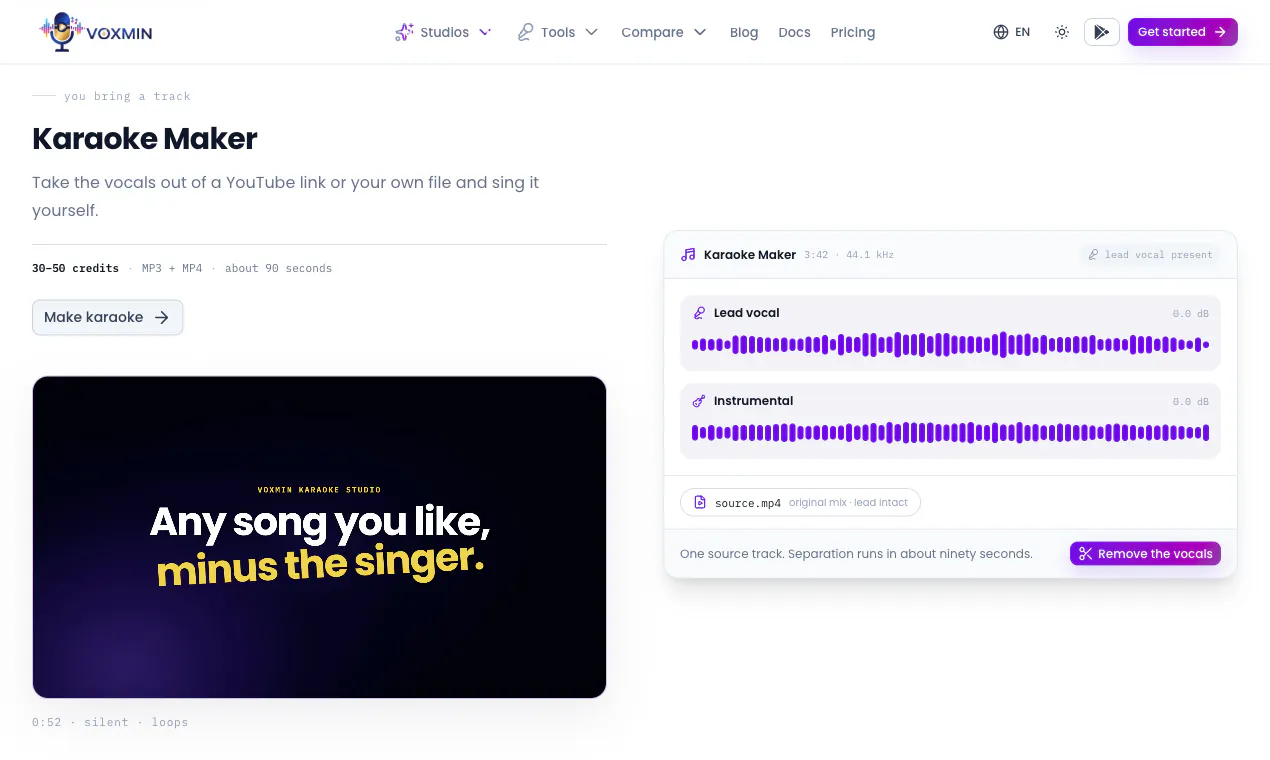
Task: Expand the Studios dropdown chevron
Action: click(485, 32)
